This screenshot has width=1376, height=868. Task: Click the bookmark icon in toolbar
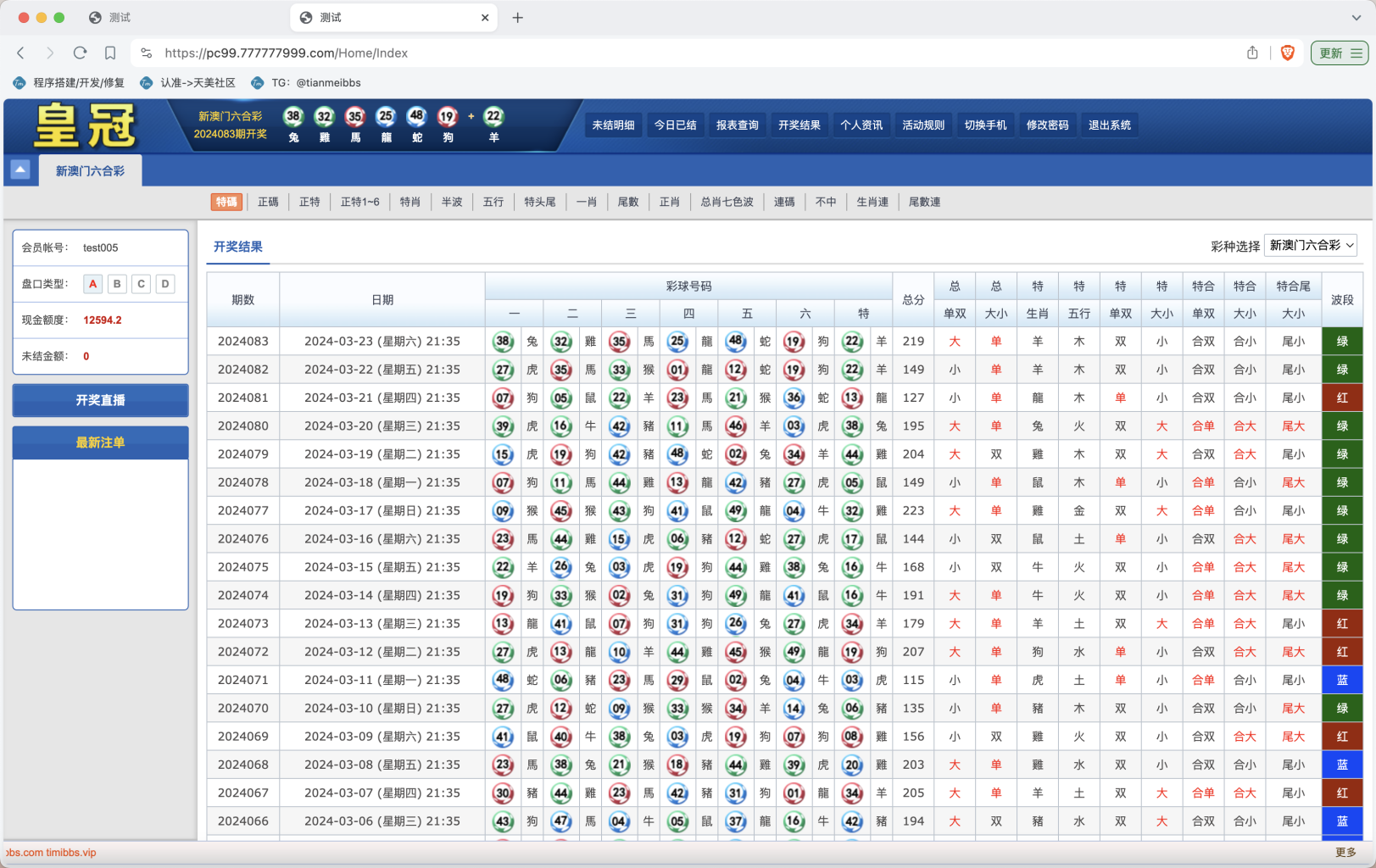(x=110, y=53)
